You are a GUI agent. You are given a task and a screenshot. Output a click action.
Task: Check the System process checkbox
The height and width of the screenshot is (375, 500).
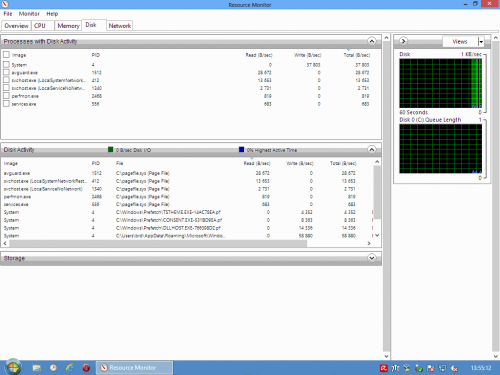[x=6, y=64]
